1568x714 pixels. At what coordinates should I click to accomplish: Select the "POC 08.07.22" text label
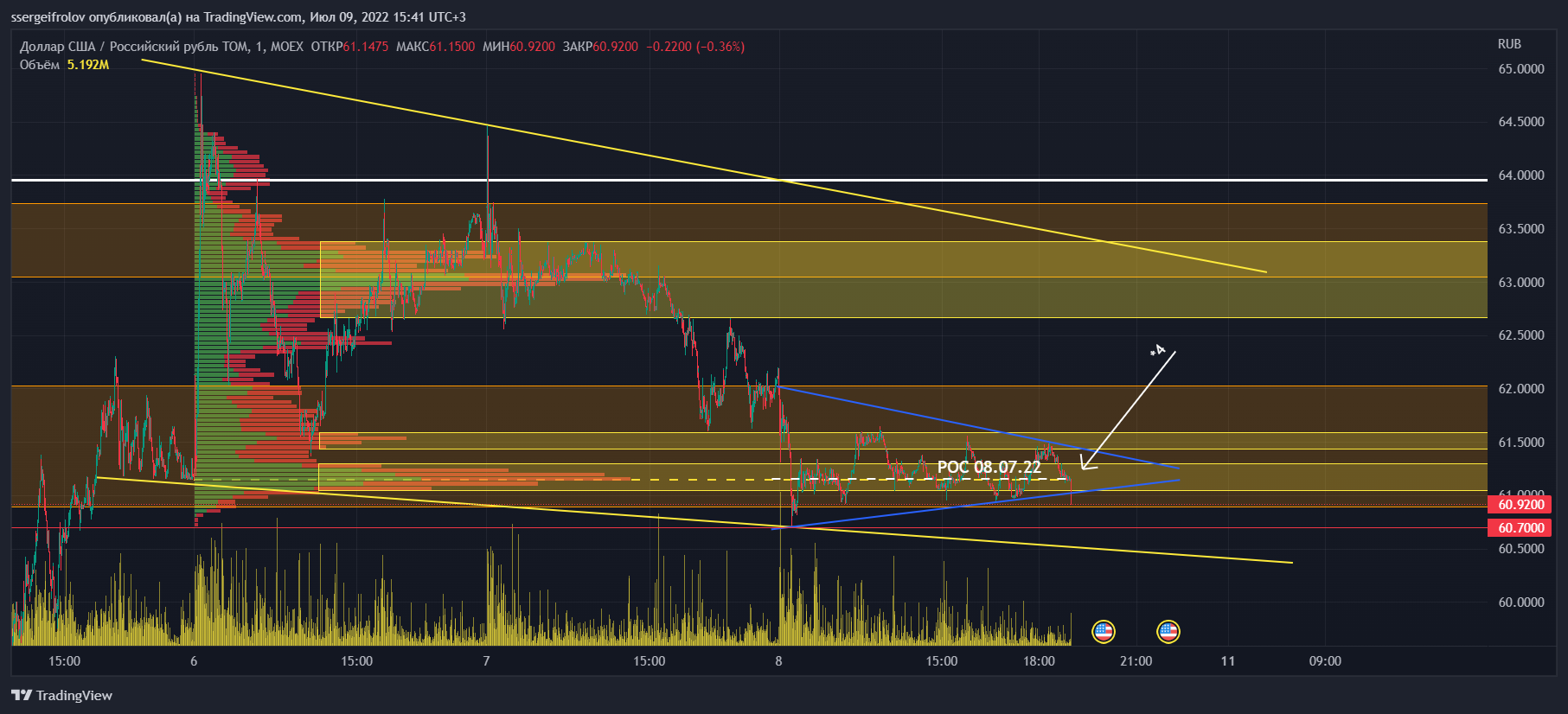click(989, 468)
